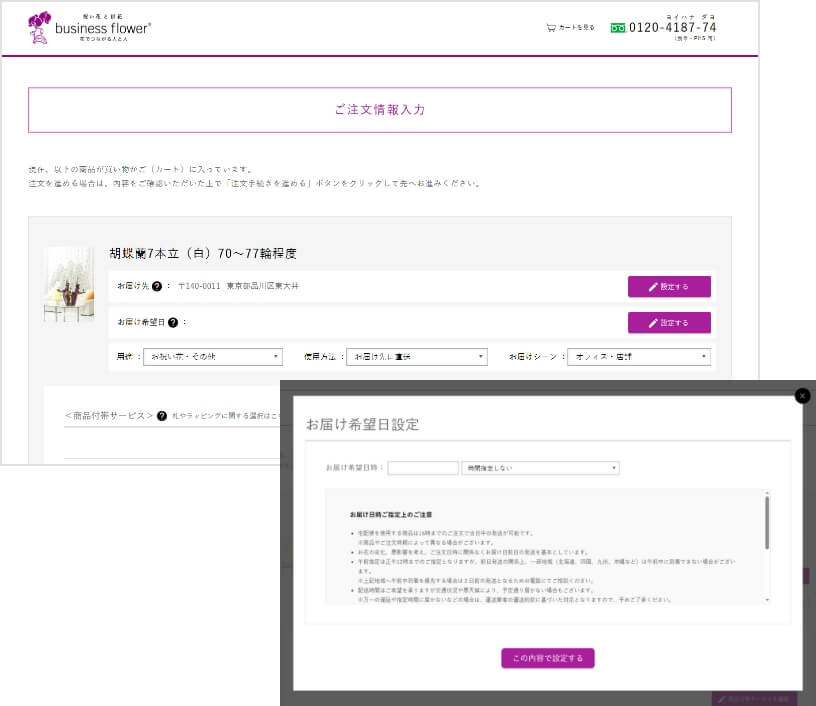Click 設定する button for desired delivery date
This screenshot has width=816, height=706.
pyautogui.click(x=669, y=323)
